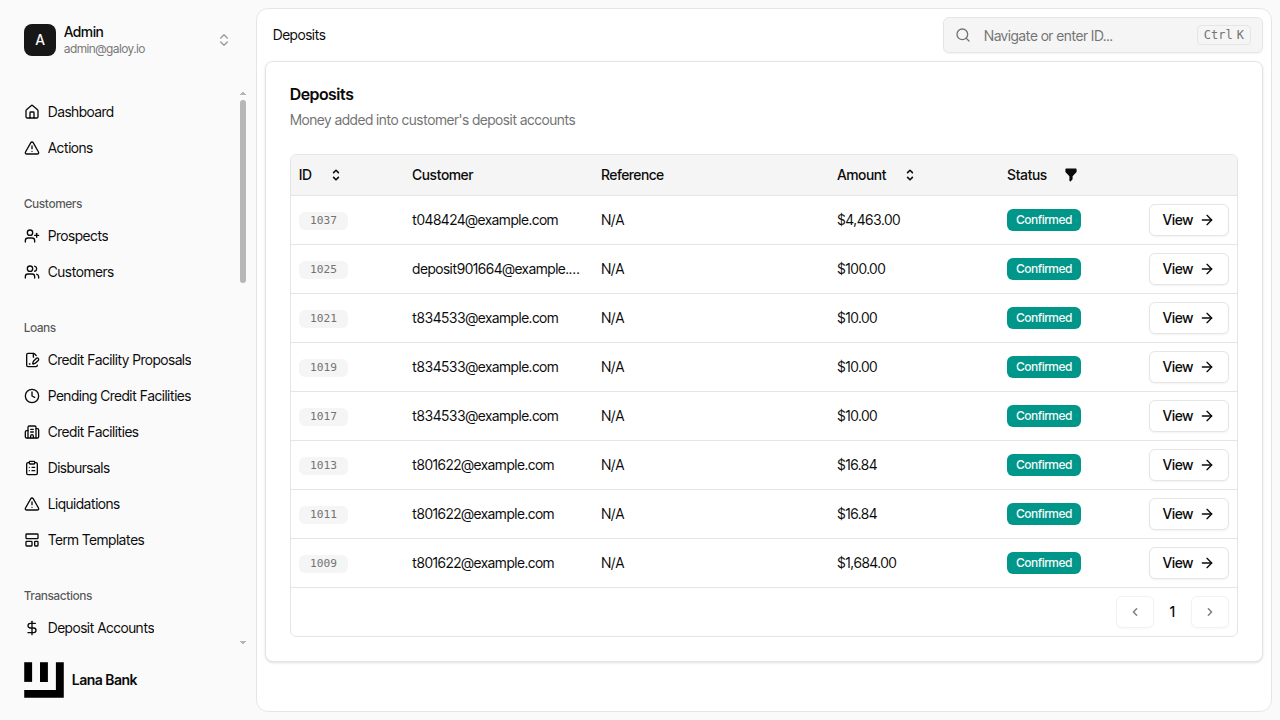This screenshot has height=720, width=1280.
Task: Click the Disbursals clipboard icon
Action: [x=32, y=468]
